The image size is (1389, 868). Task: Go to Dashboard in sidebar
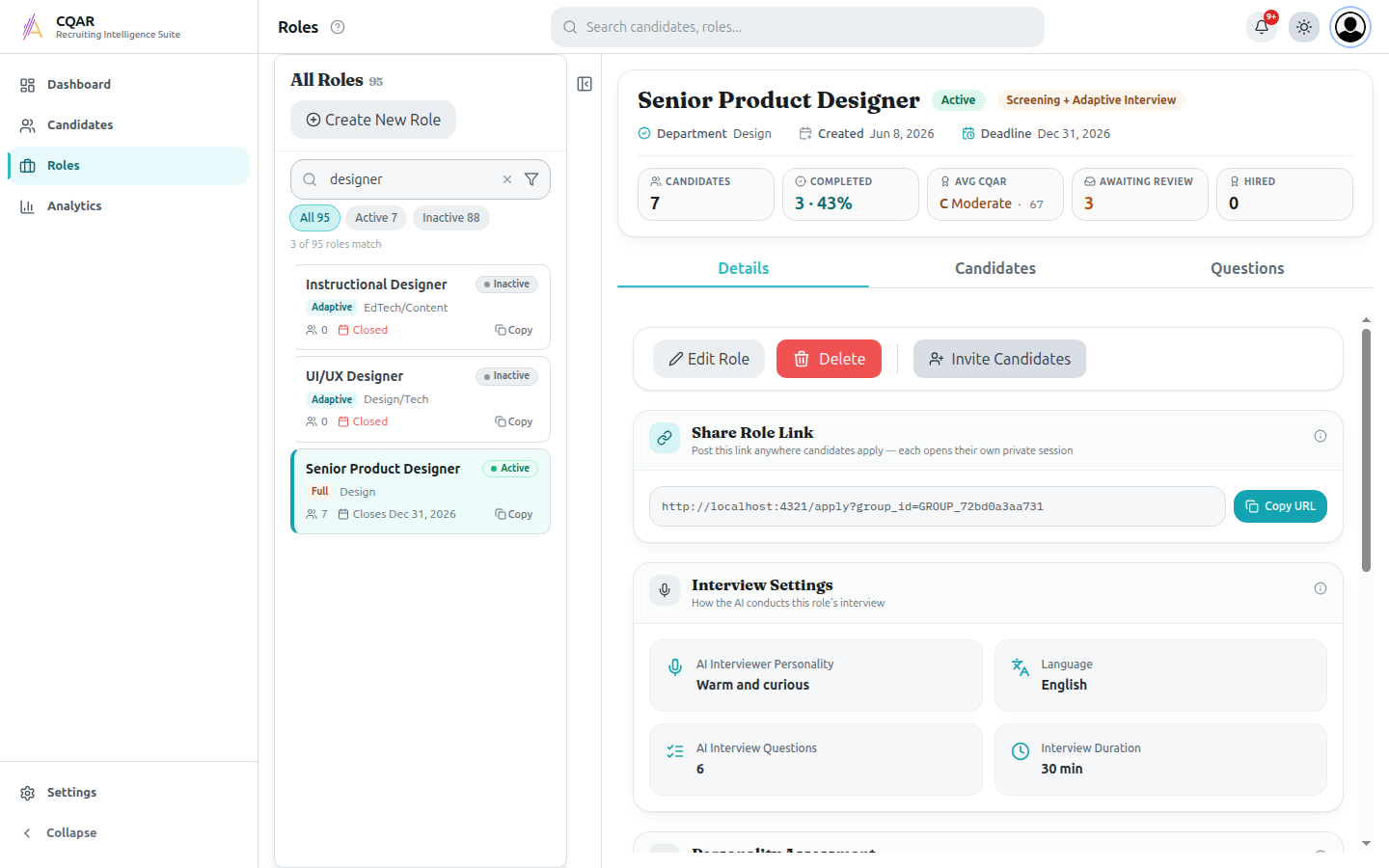coord(128,85)
